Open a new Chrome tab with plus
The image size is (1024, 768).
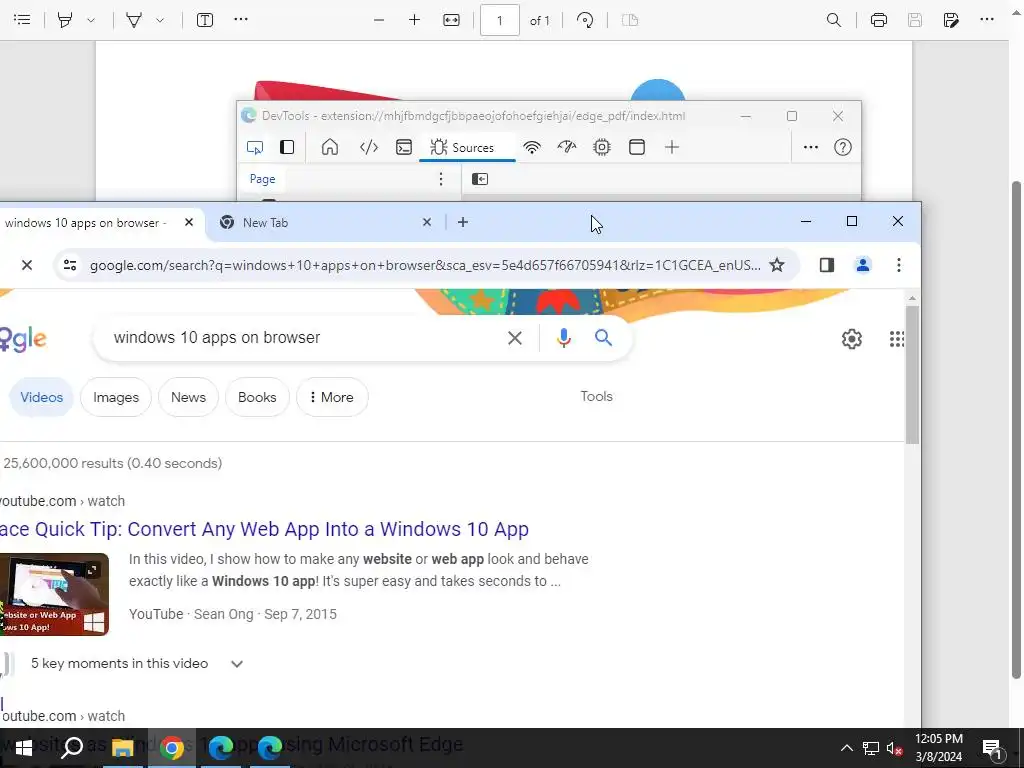pyautogui.click(x=463, y=223)
